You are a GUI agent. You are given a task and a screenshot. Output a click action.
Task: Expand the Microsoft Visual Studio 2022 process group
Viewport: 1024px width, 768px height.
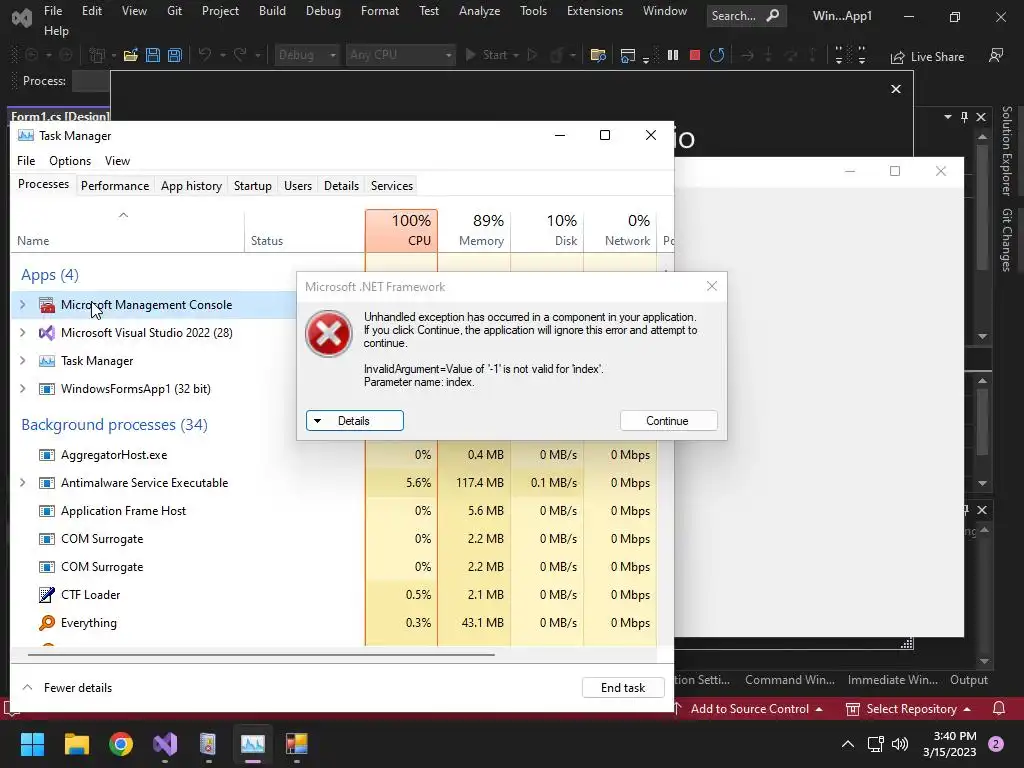tap(23, 333)
